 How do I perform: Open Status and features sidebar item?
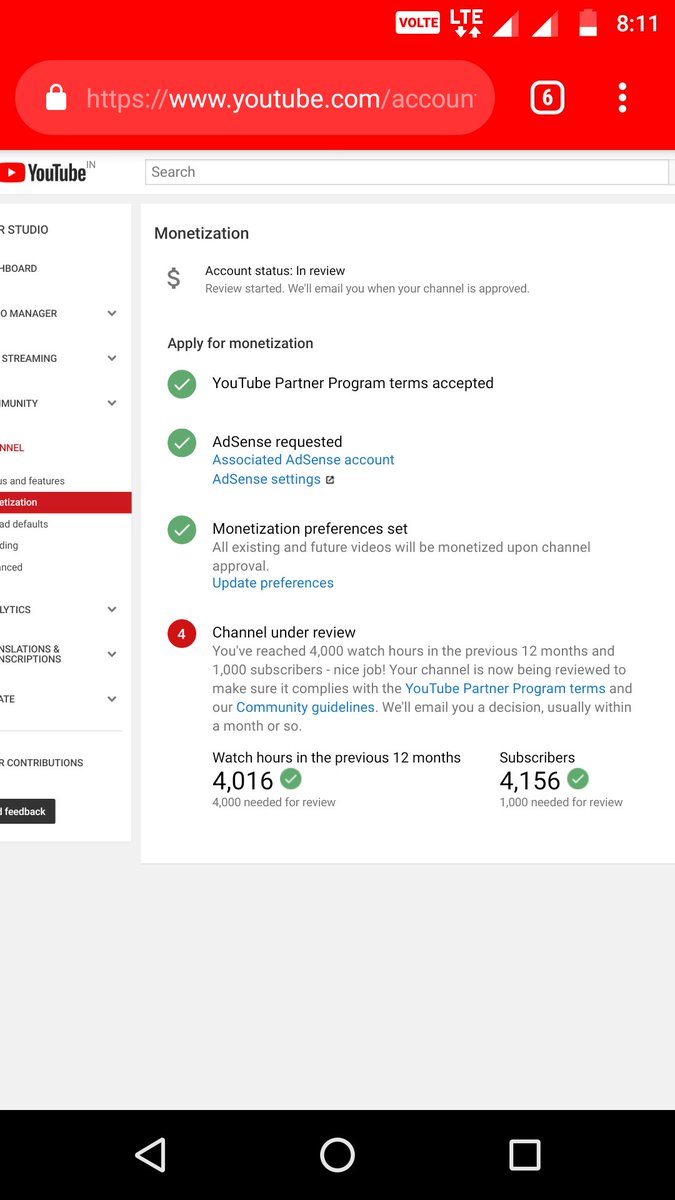point(33,481)
